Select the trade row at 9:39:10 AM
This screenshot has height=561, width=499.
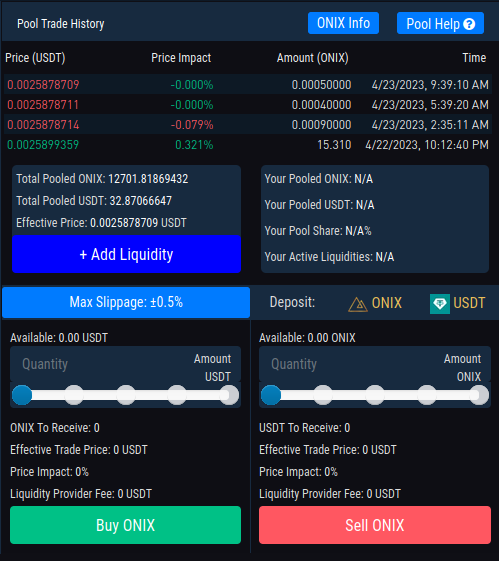coord(248,84)
